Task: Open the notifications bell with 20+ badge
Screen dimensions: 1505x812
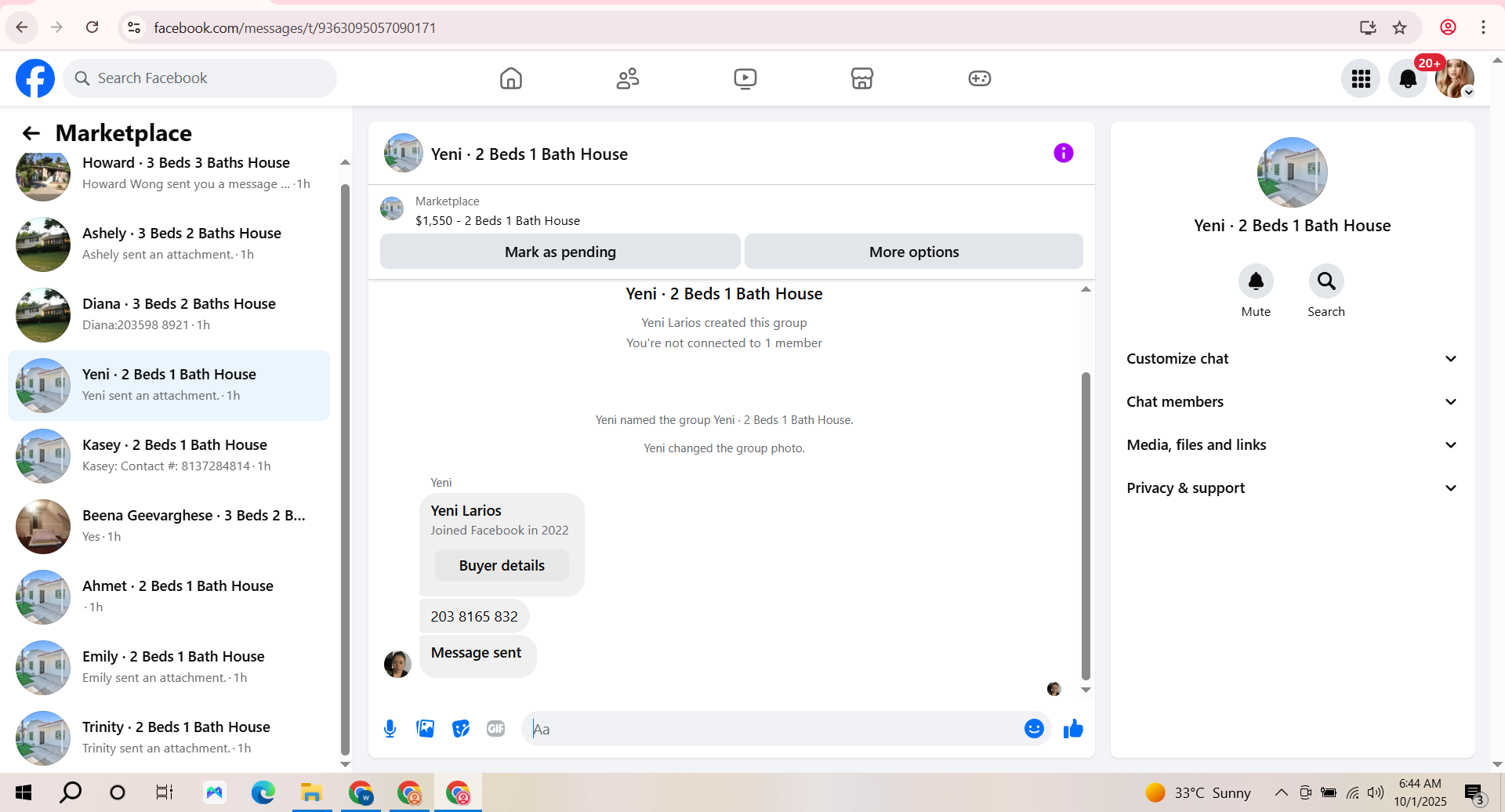Action: pyautogui.click(x=1408, y=78)
